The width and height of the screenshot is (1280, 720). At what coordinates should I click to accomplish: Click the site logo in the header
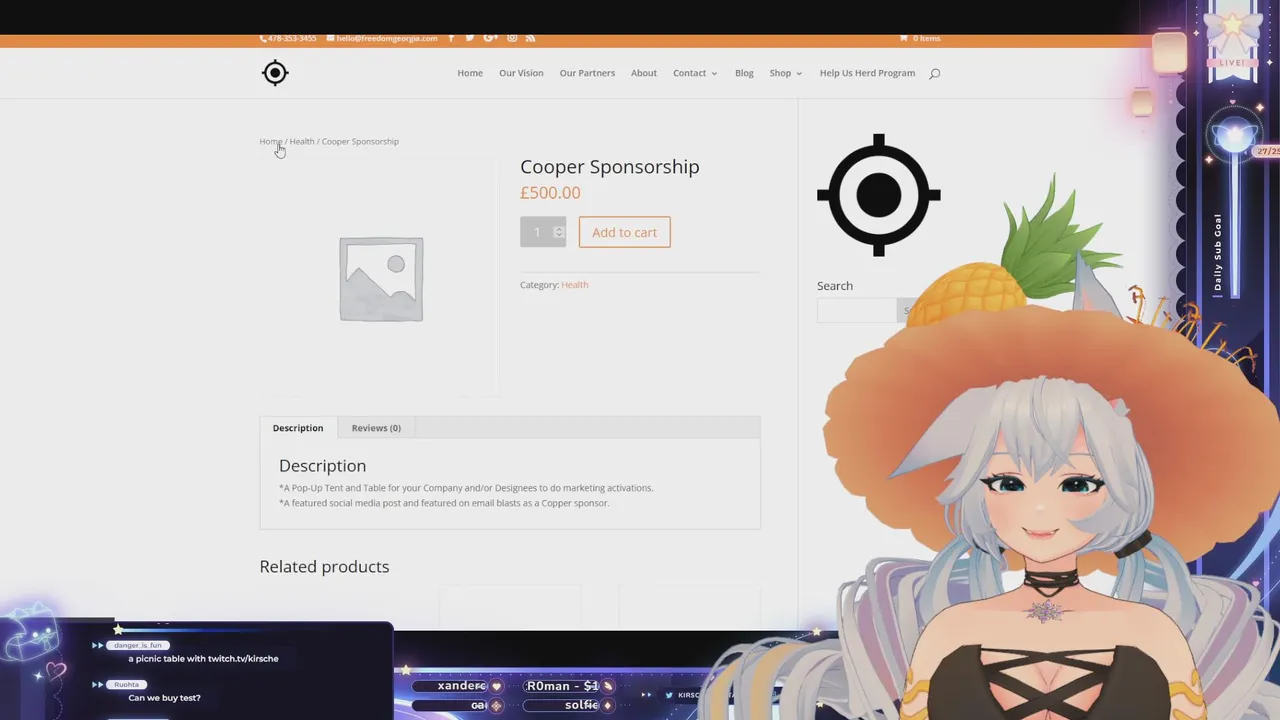[275, 73]
